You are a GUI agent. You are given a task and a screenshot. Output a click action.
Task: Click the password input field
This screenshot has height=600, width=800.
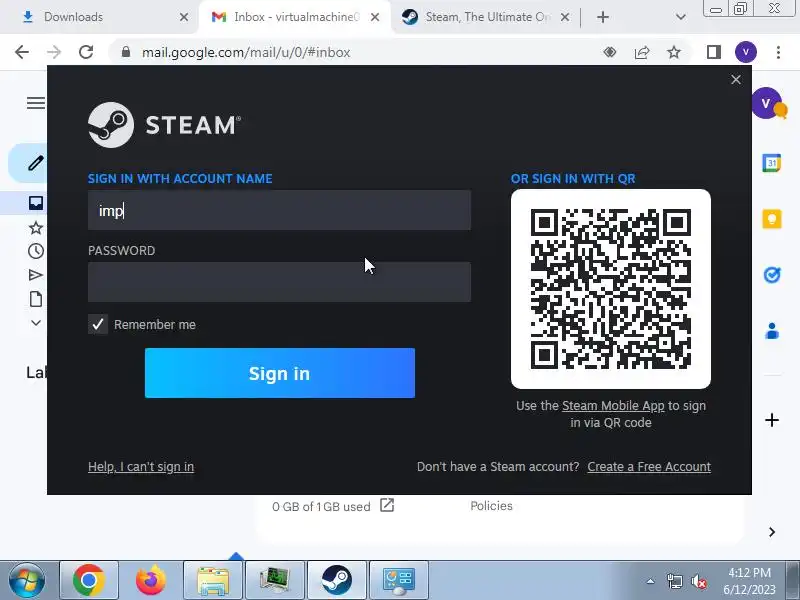(279, 282)
